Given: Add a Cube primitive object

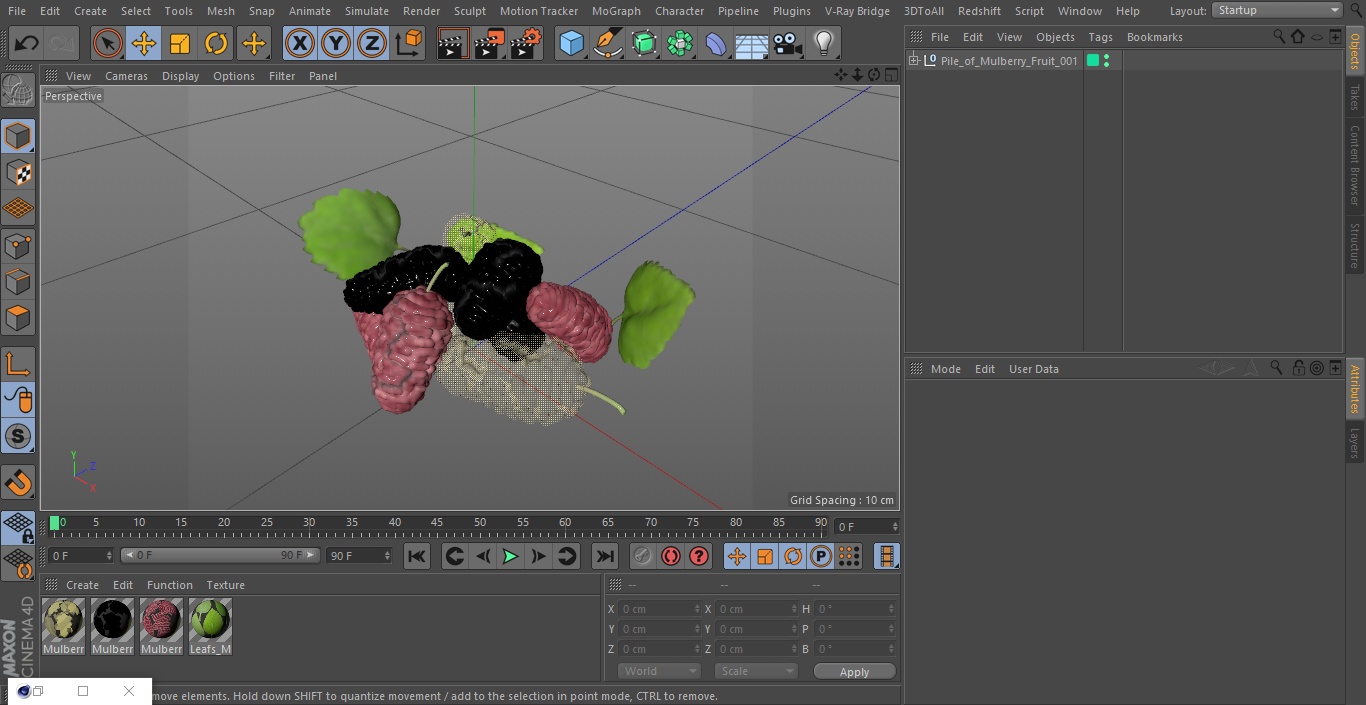Looking at the screenshot, I should 571,43.
